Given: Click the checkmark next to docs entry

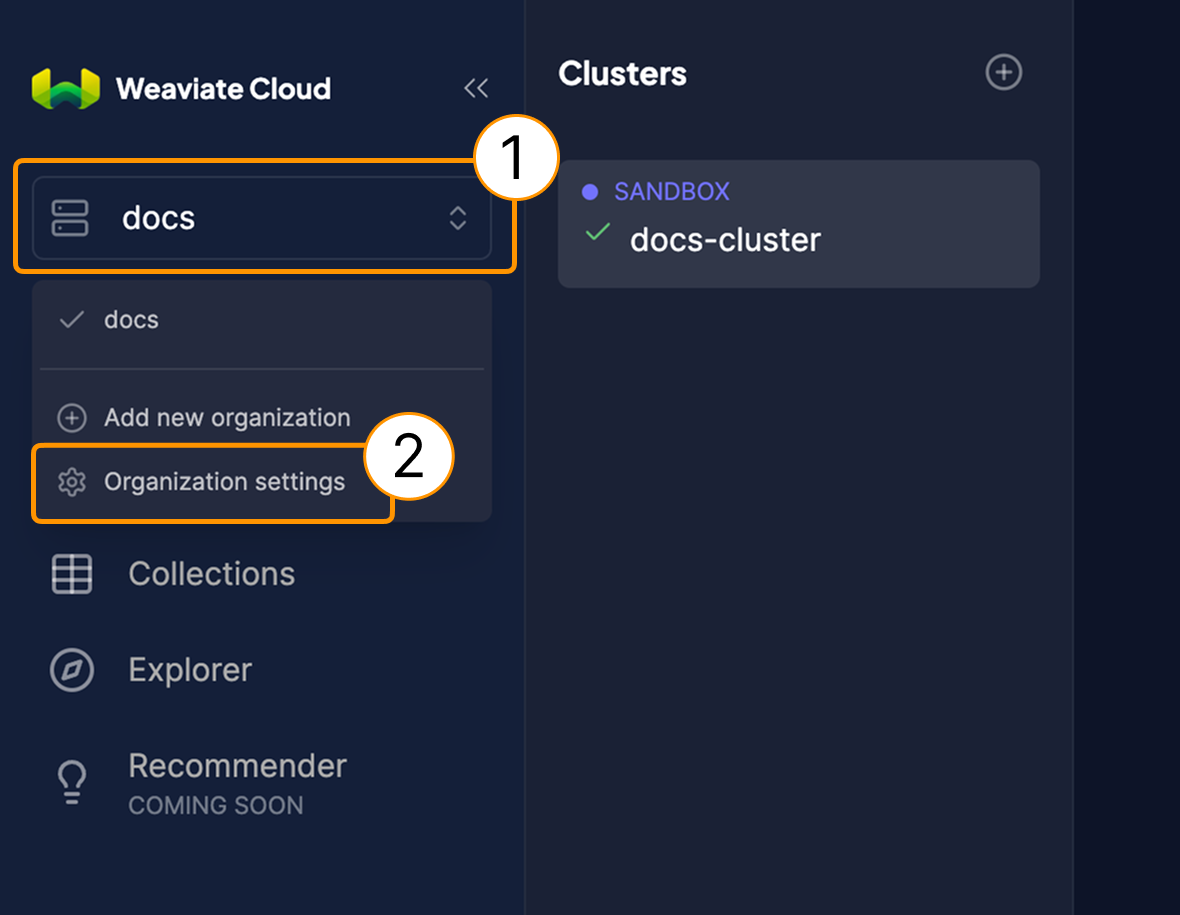Looking at the screenshot, I should click(71, 320).
